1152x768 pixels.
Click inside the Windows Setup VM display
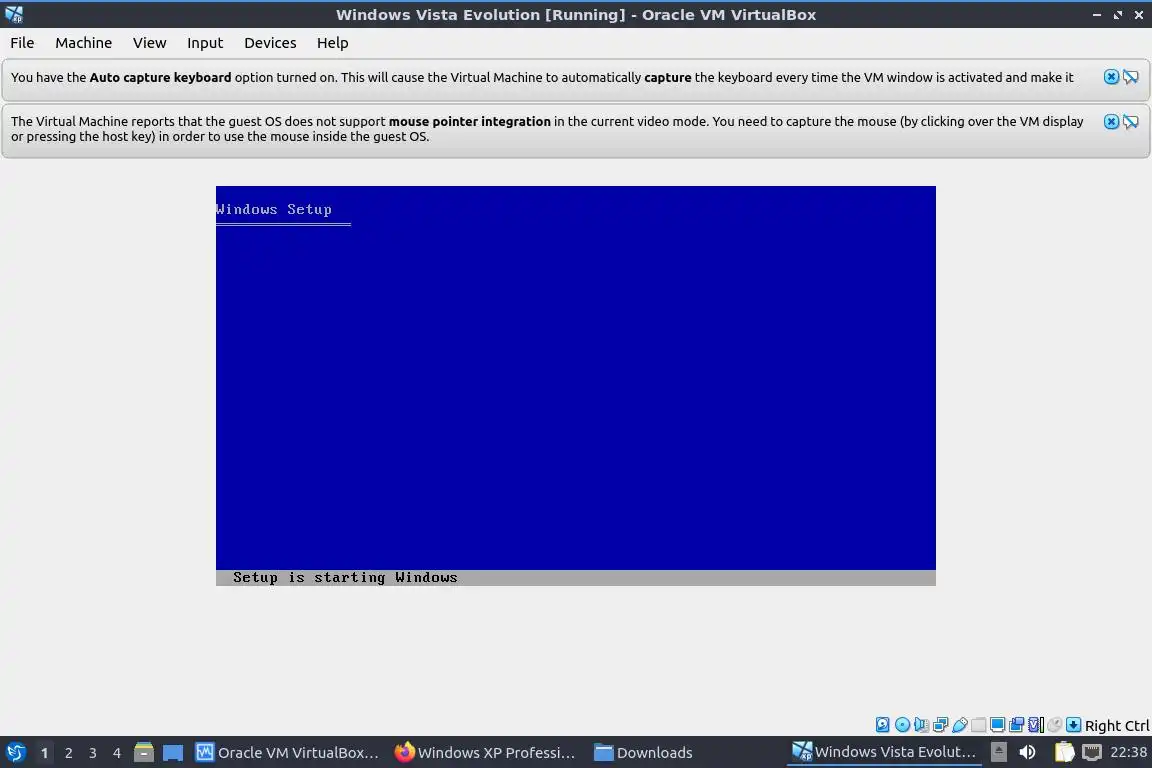[x=575, y=385]
